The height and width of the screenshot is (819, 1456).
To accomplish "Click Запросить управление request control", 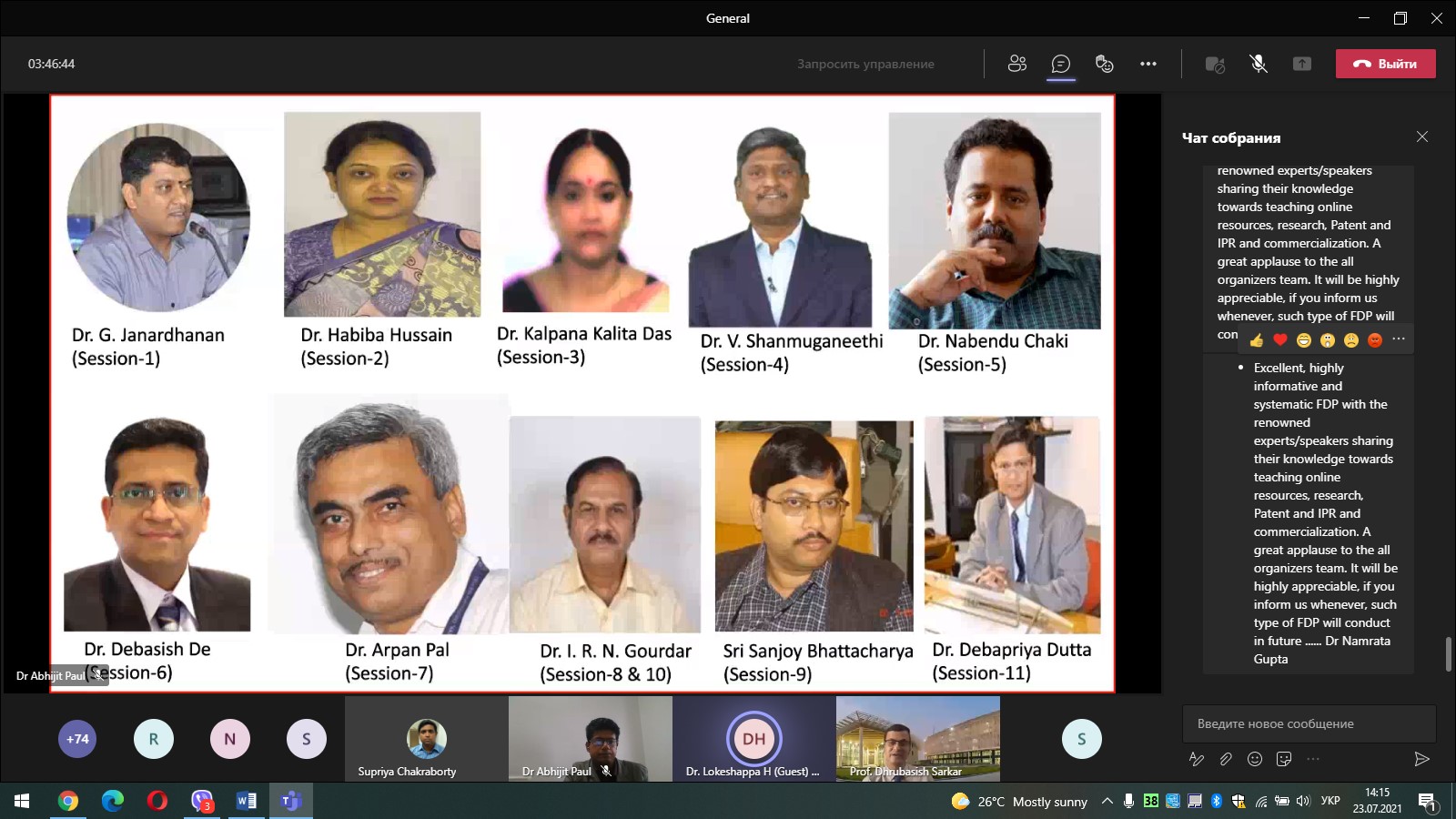I will click(x=865, y=64).
